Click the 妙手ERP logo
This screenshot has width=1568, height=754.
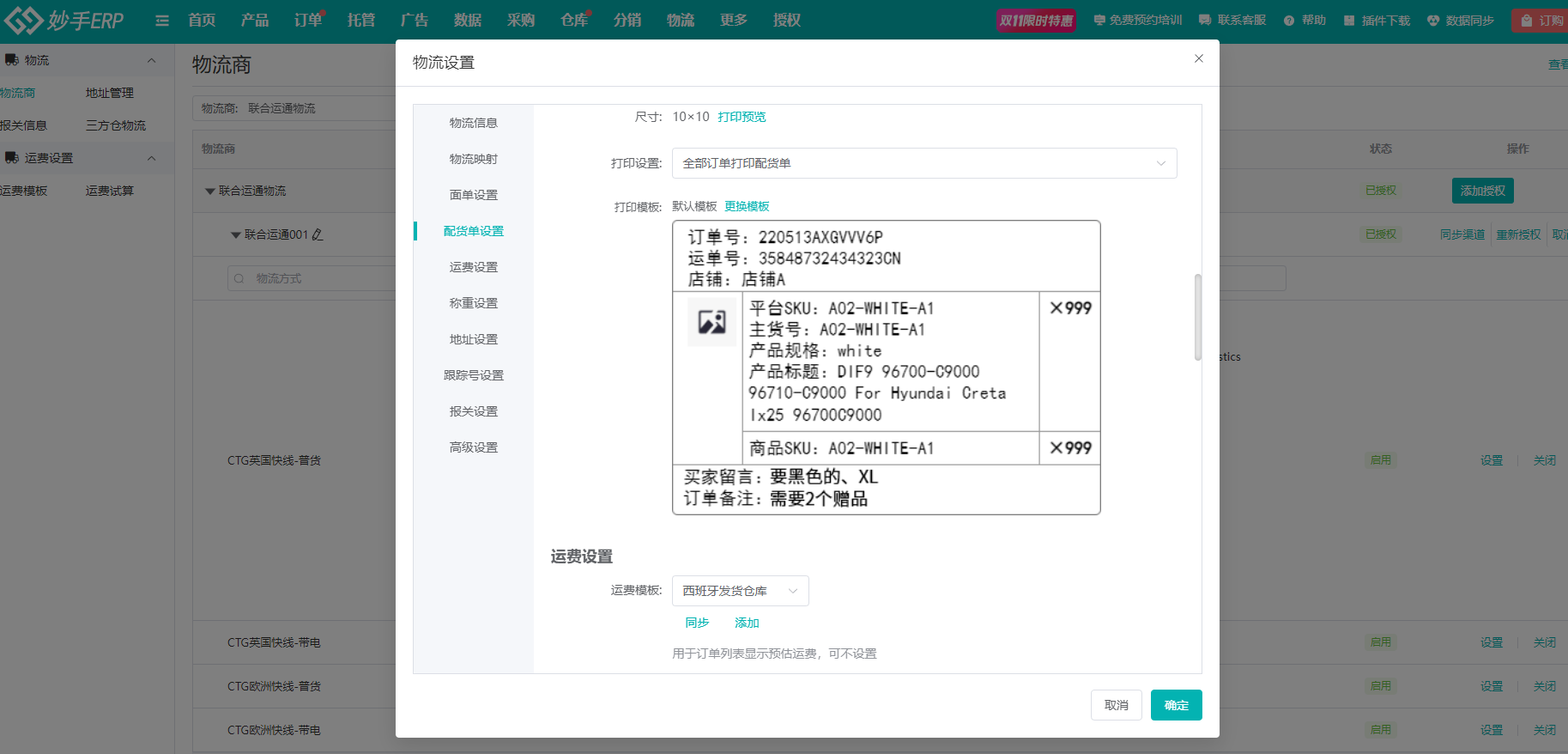click(64, 21)
